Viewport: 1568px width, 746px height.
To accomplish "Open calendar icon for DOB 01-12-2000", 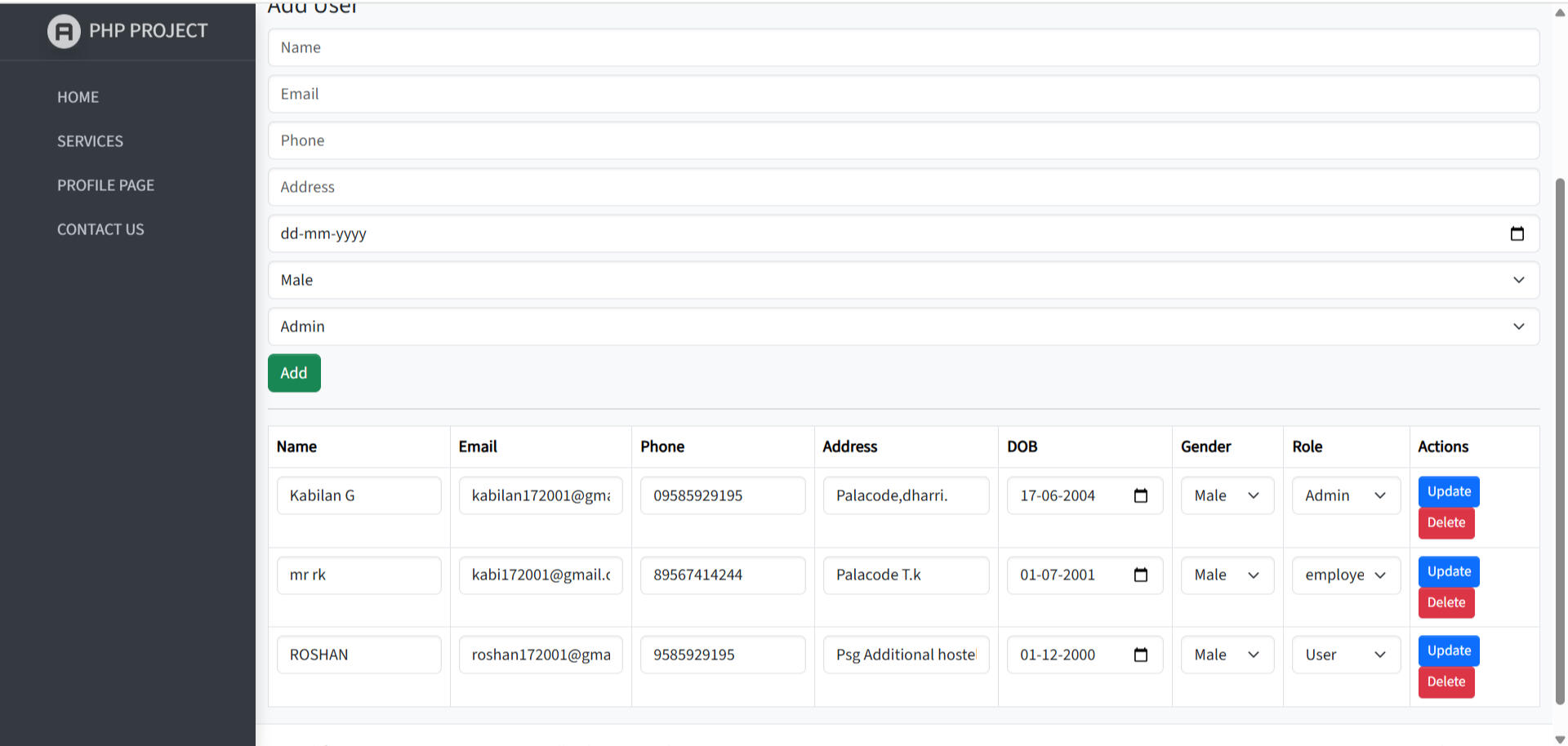I will [x=1141, y=655].
